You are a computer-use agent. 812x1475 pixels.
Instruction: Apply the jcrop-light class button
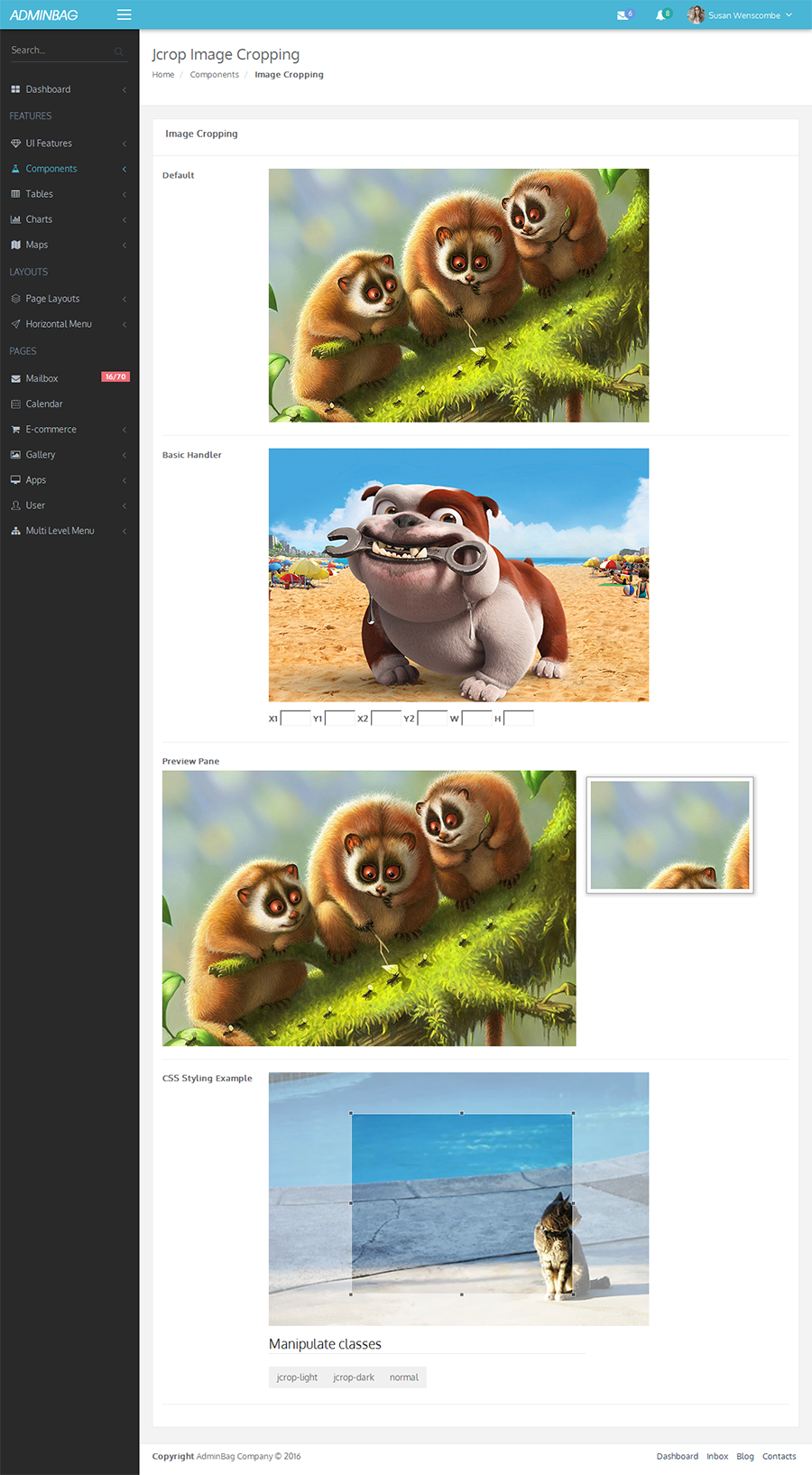coord(297,1378)
